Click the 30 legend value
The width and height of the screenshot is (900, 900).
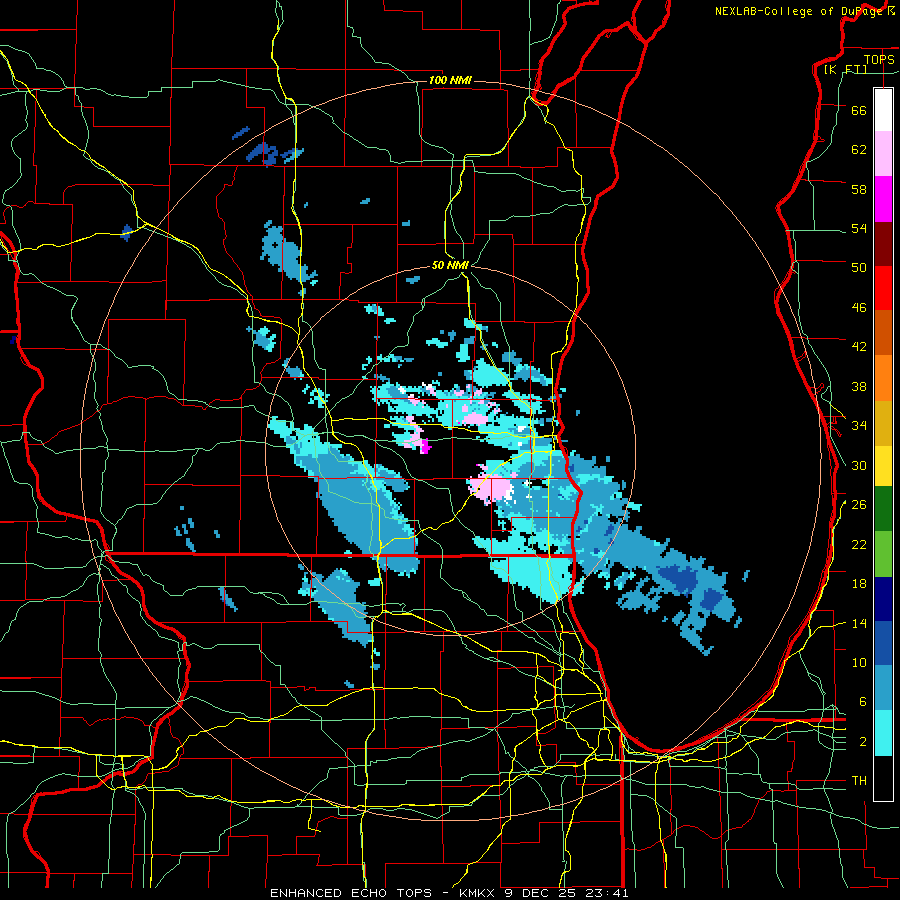click(x=859, y=465)
